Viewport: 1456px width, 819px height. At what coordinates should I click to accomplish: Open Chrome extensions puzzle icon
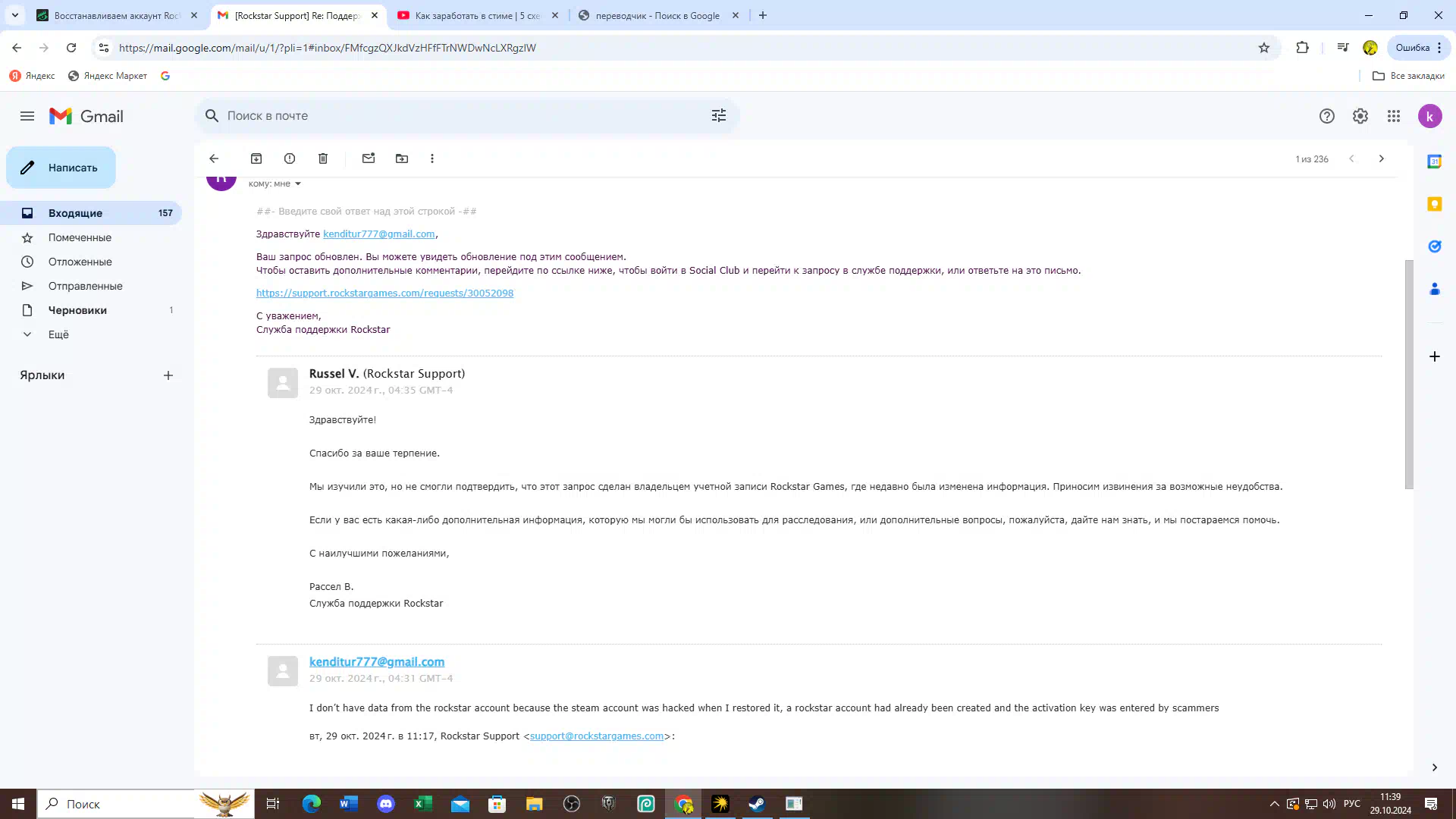(x=1302, y=48)
